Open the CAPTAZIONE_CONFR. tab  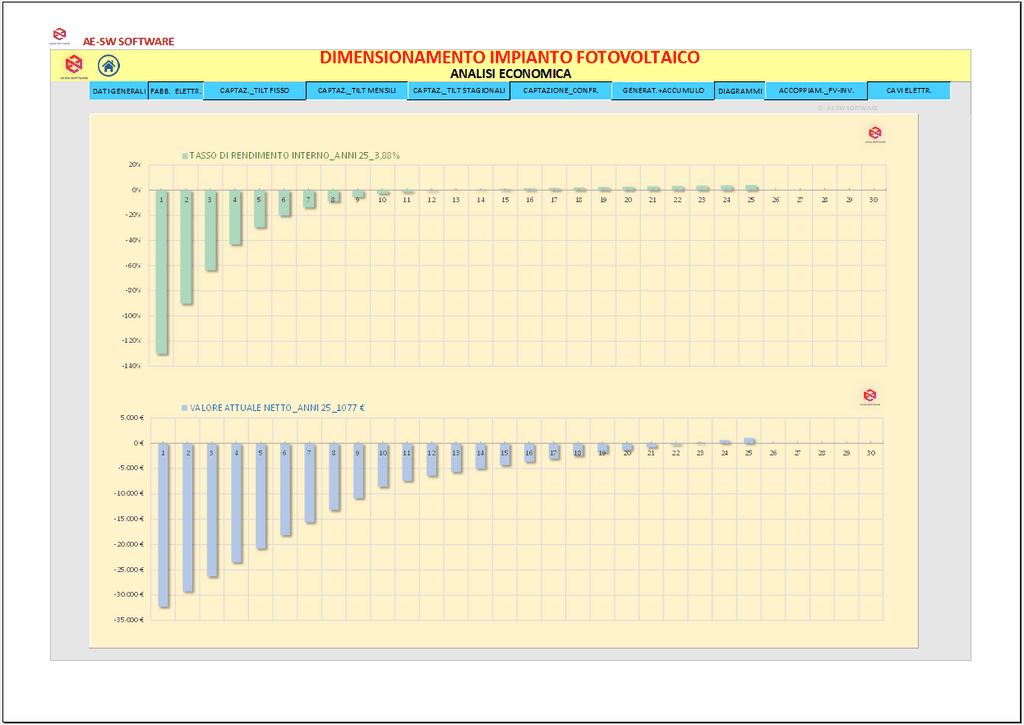[560, 91]
